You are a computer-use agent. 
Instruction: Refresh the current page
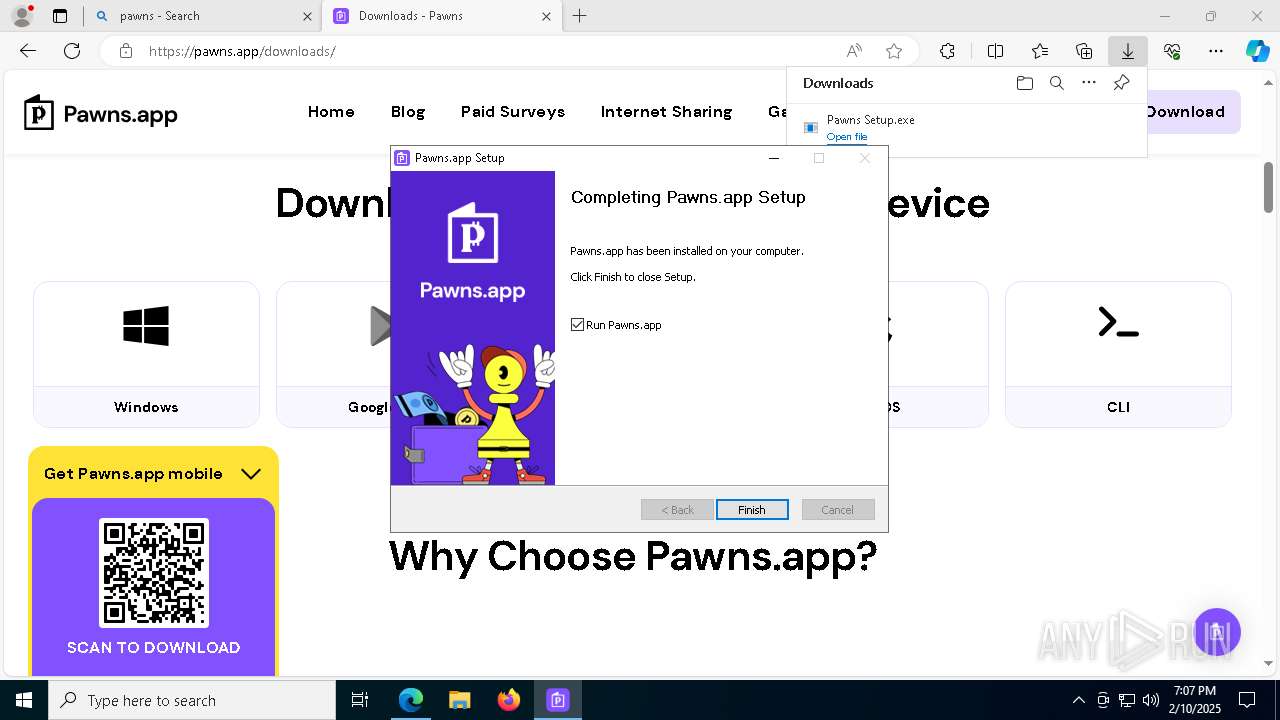point(72,51)
